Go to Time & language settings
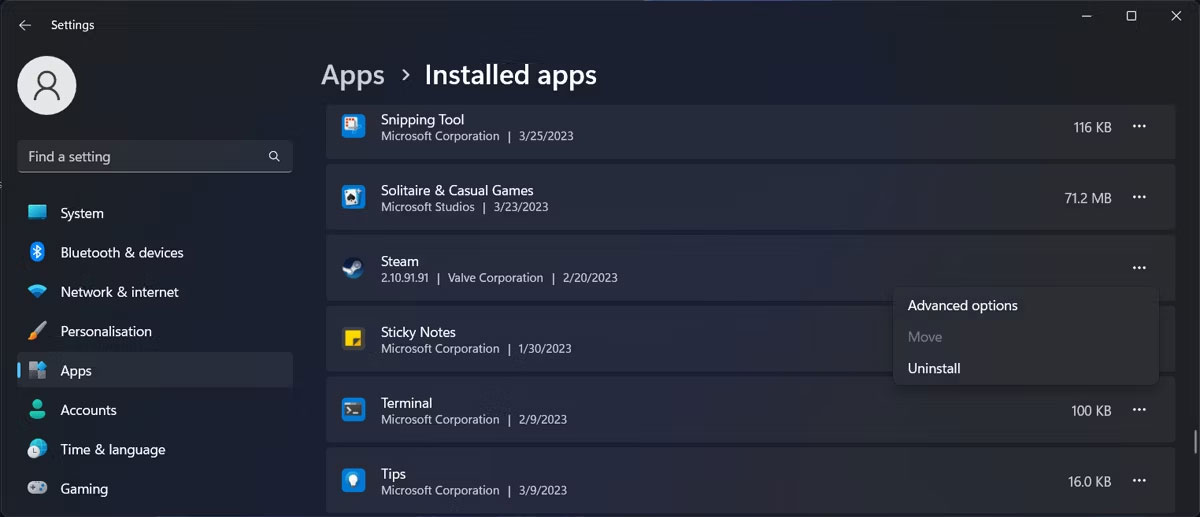The image size is (1200, 517). coord(155,449)
